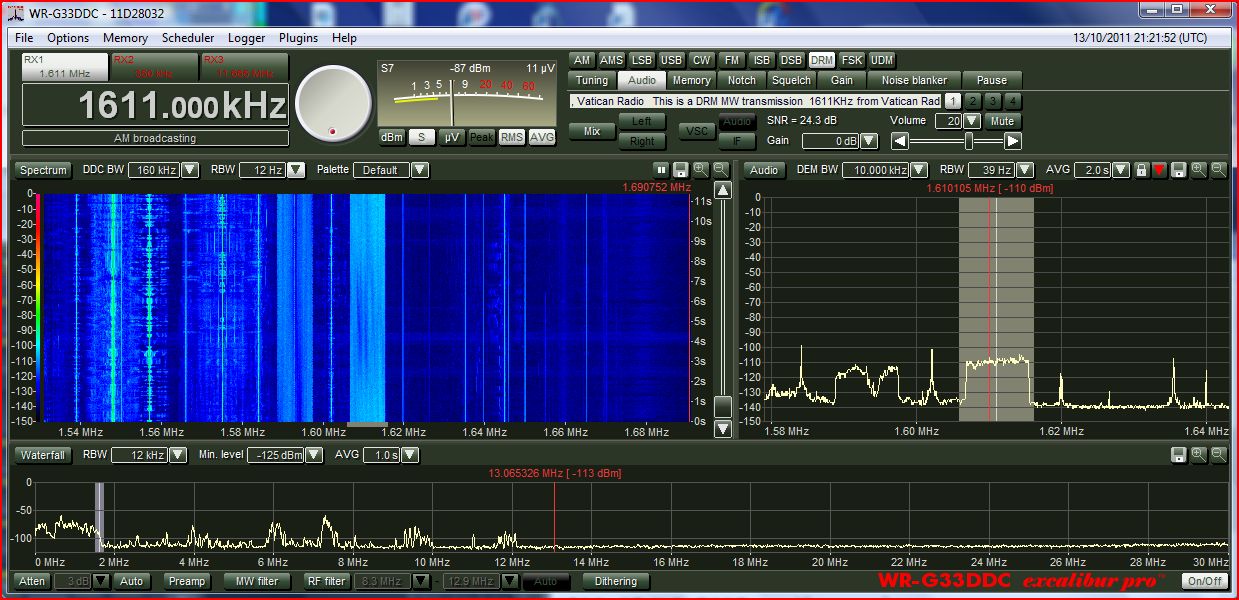The width and height of the screenshot is (1239, 600).
Task: Save the audio spectrum with disk icon
Action: click(x=1179, y=170)
